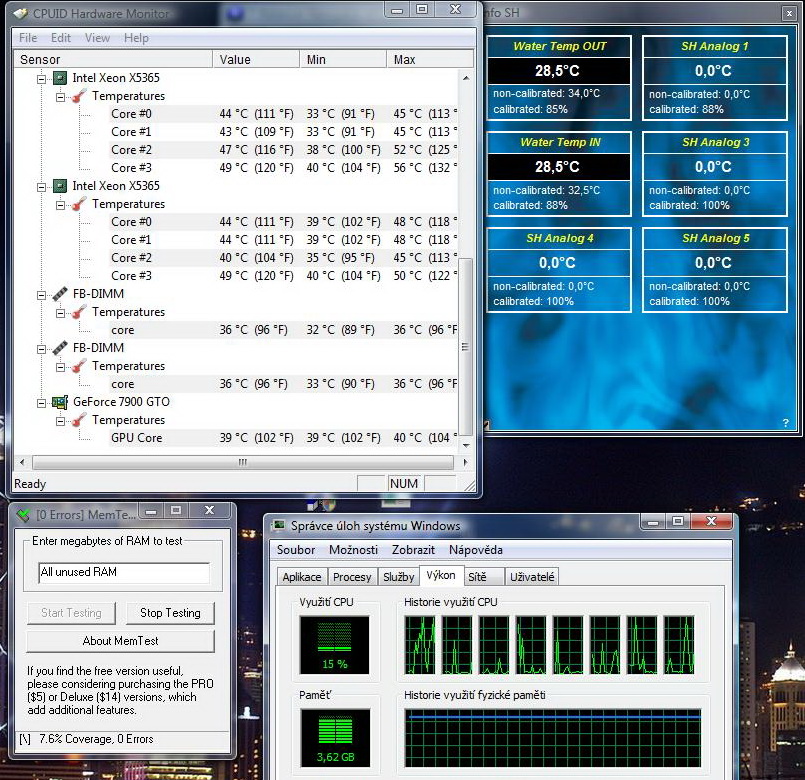The height and width of the screenshot is (780, 805).
Task: Click the horizontal scrollbar in Hardware Monitor
Action: (240, 463)
